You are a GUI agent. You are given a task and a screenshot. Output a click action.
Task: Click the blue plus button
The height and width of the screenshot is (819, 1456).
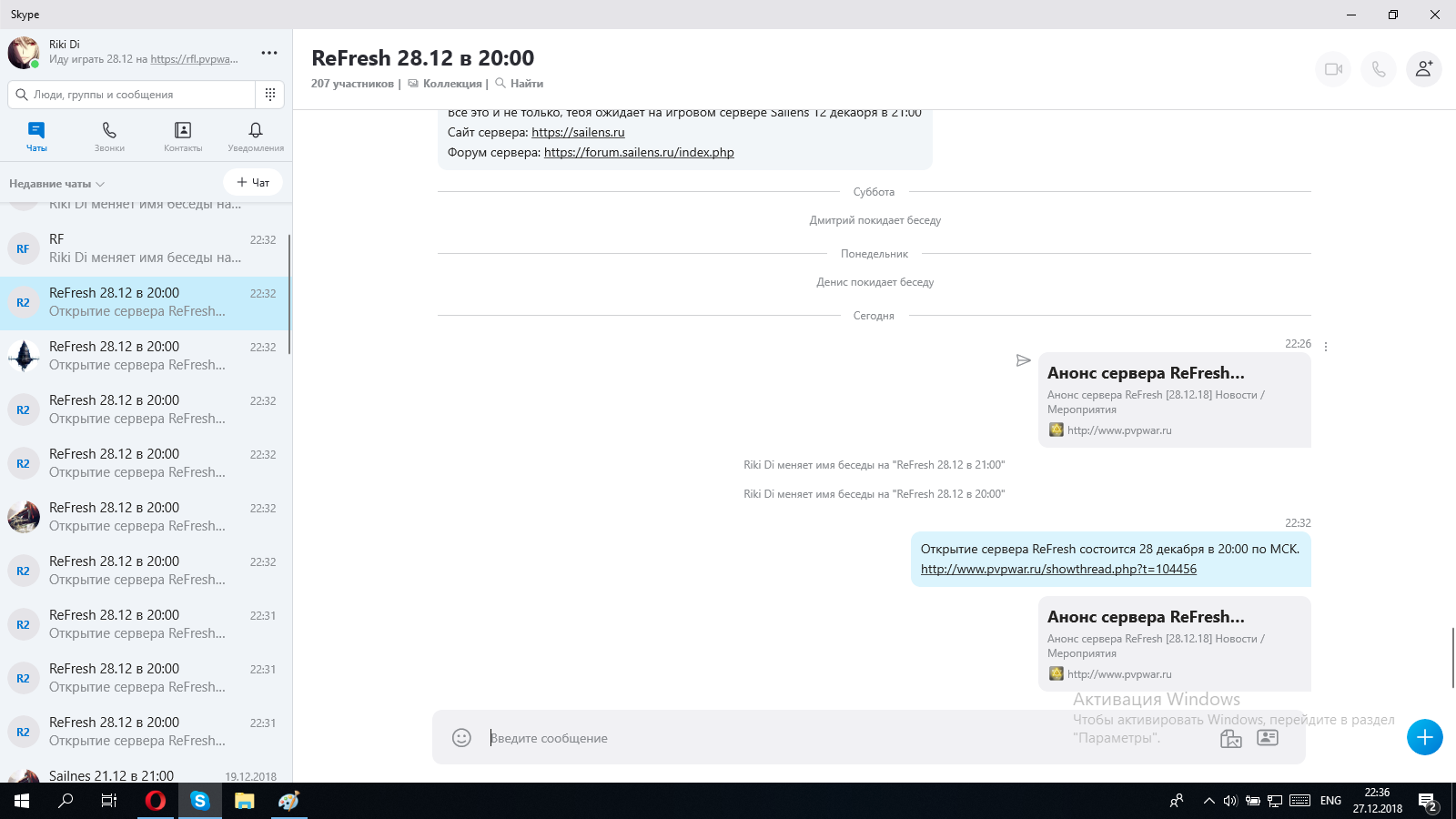coord(1425,737)
